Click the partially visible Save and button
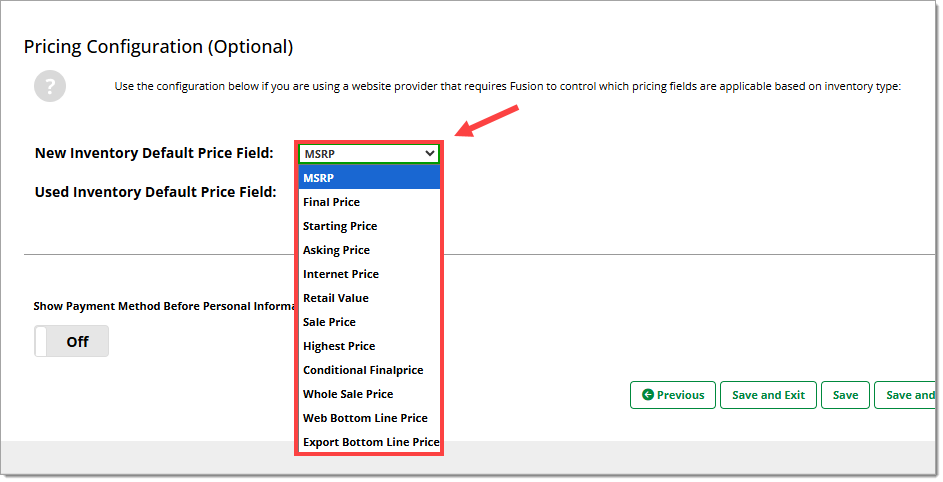 [908, 395]
